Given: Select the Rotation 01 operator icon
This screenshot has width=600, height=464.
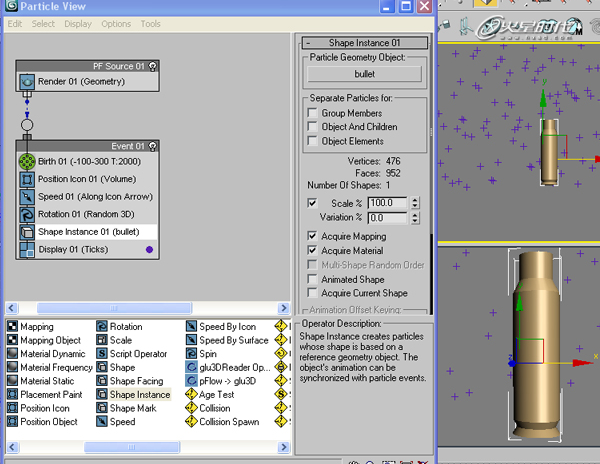Looking at the screenshot, I should tap(27, 214).
